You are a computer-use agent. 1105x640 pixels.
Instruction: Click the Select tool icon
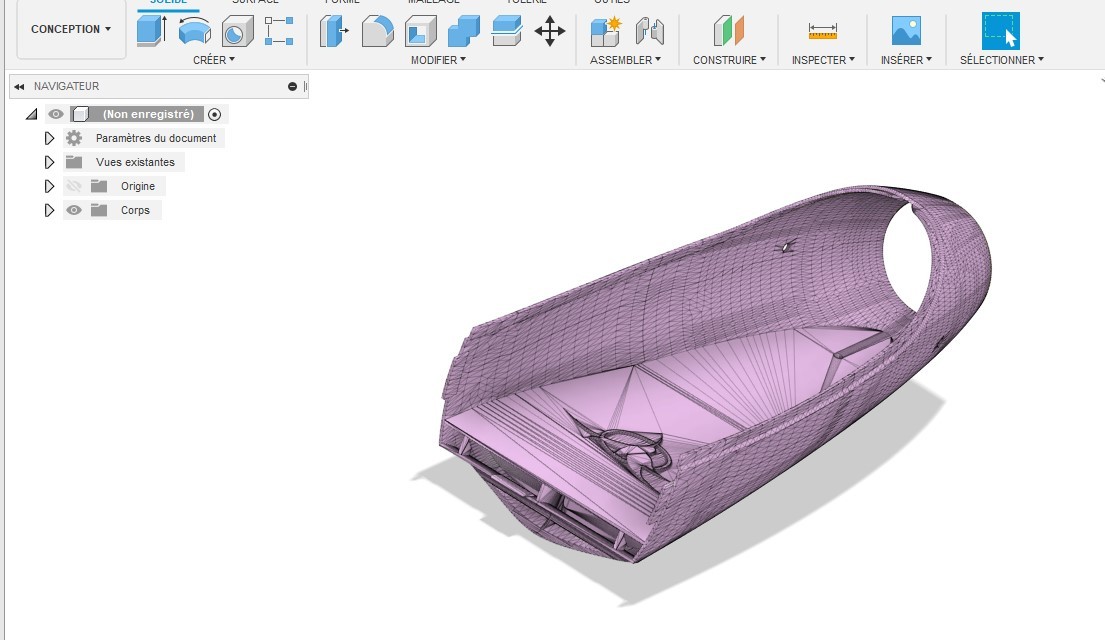point(1001,31)
